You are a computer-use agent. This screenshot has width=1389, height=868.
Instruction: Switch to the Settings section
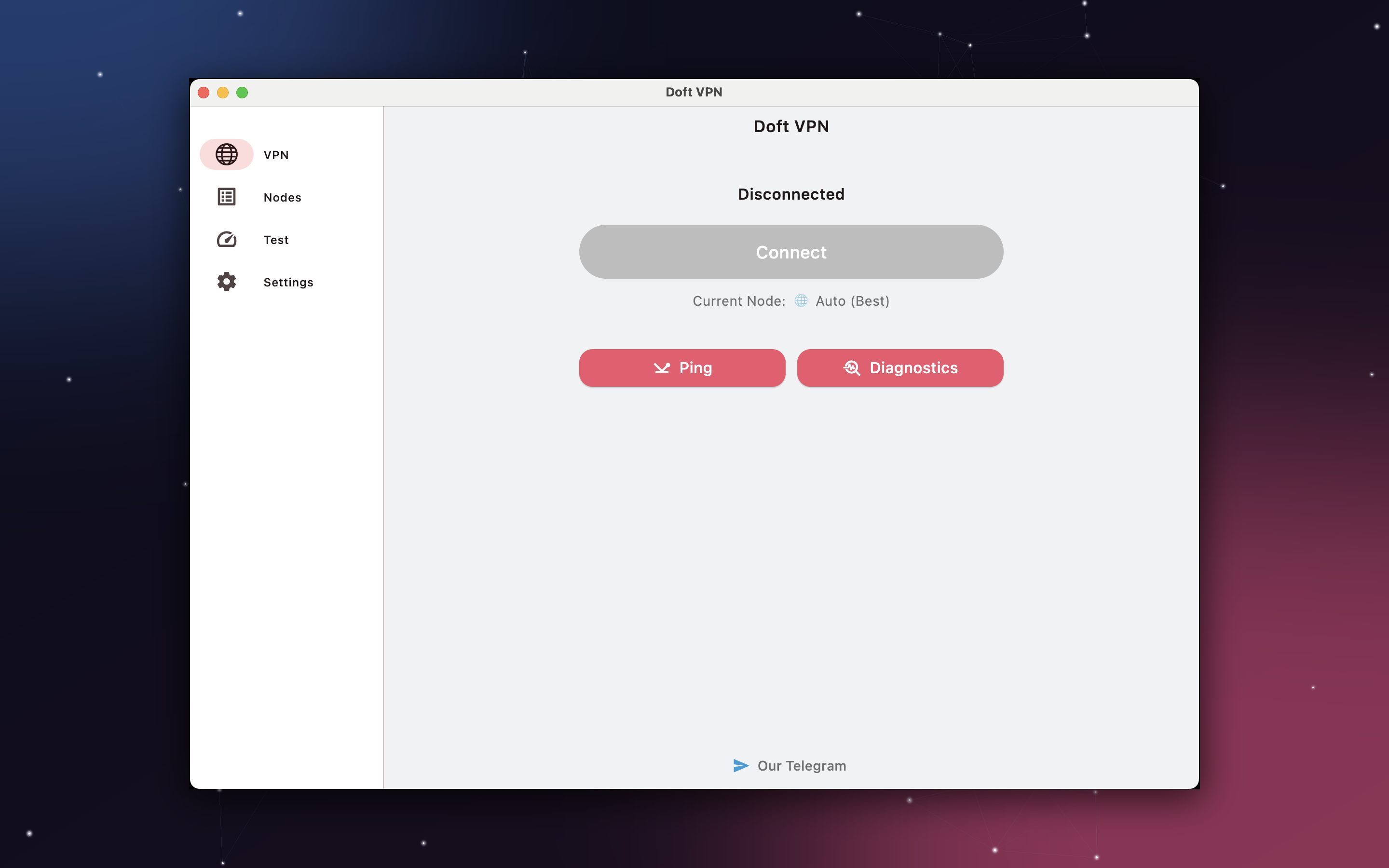[288, 283]
